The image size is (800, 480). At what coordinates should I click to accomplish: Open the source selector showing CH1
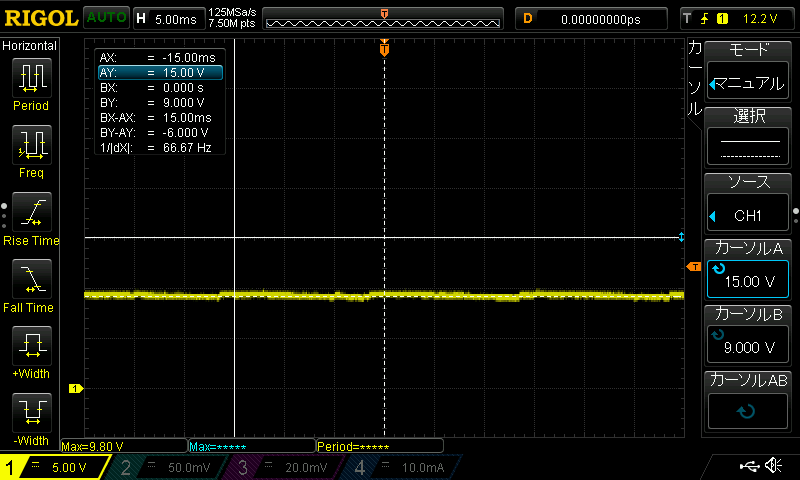point(750,203)
